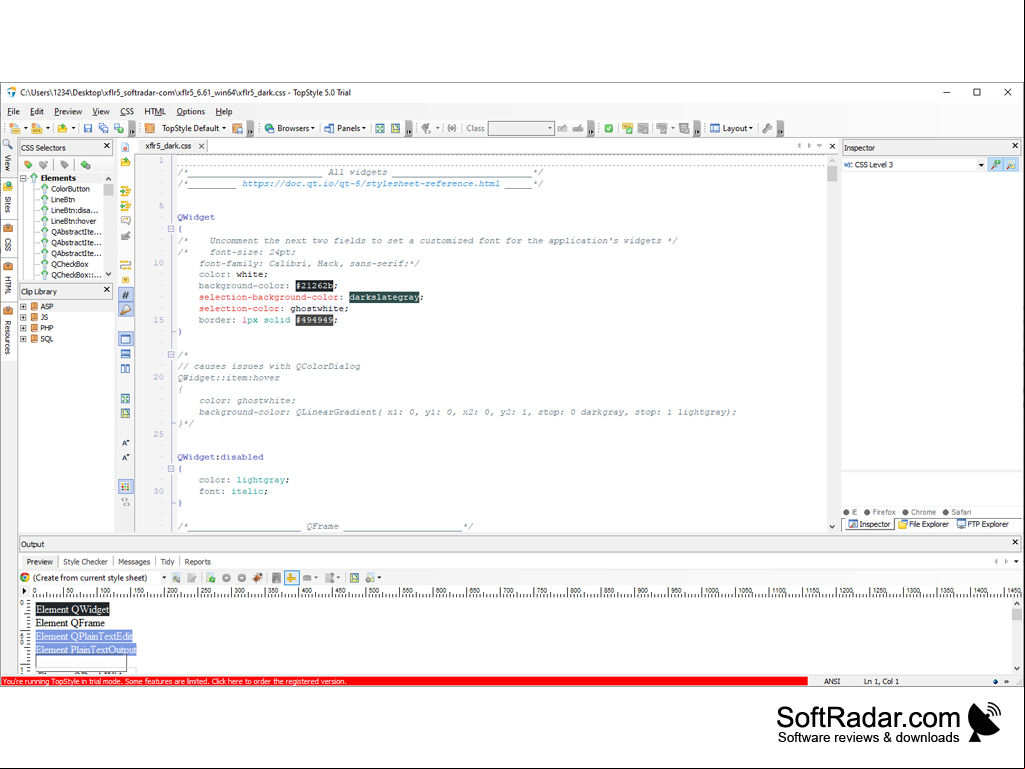
Task: Switch to the Tidy tab
Action: tap(167, 562)
